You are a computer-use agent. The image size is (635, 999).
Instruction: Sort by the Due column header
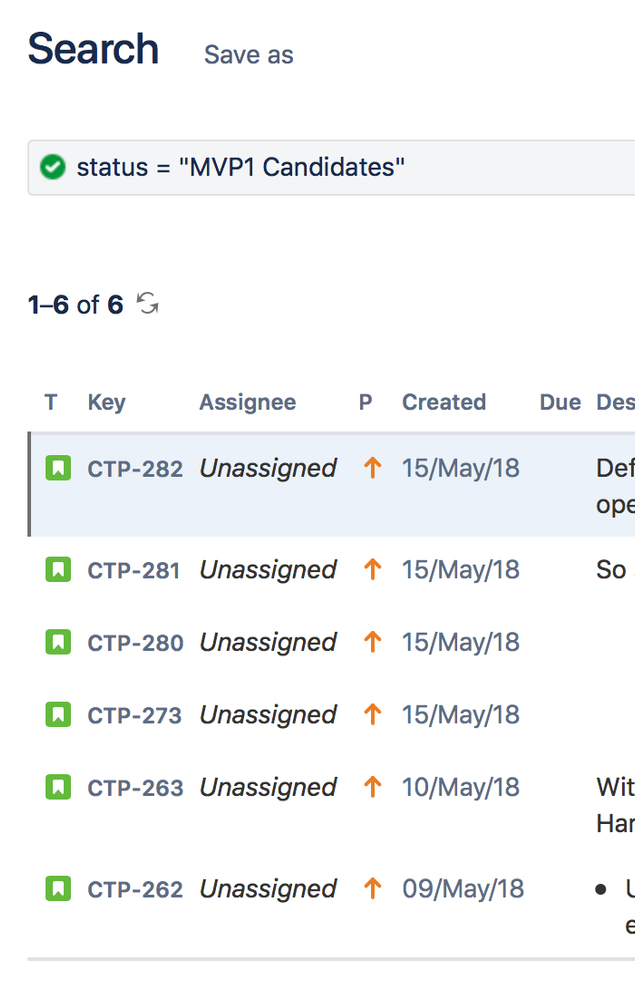point(560,402)
